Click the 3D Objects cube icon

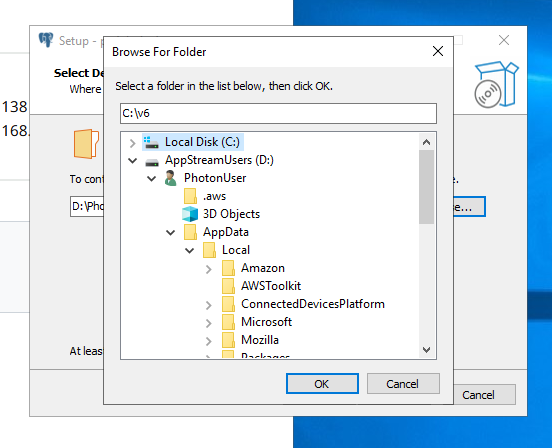click(x=190, y=214)
